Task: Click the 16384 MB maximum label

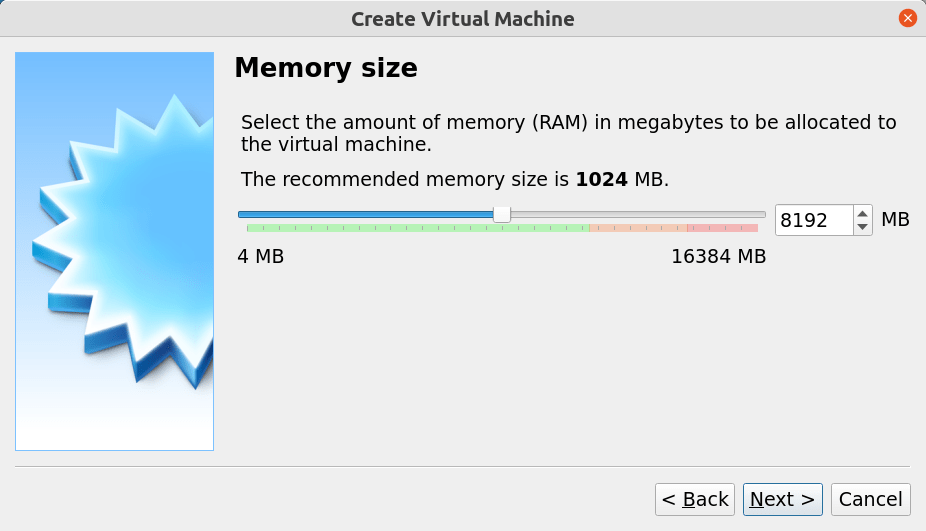Action: (718, 257)
